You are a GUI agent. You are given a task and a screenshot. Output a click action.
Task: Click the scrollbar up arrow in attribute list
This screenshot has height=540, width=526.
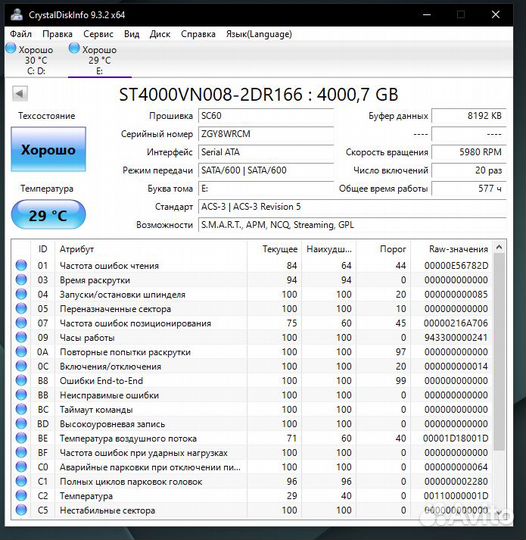(499, 248)
